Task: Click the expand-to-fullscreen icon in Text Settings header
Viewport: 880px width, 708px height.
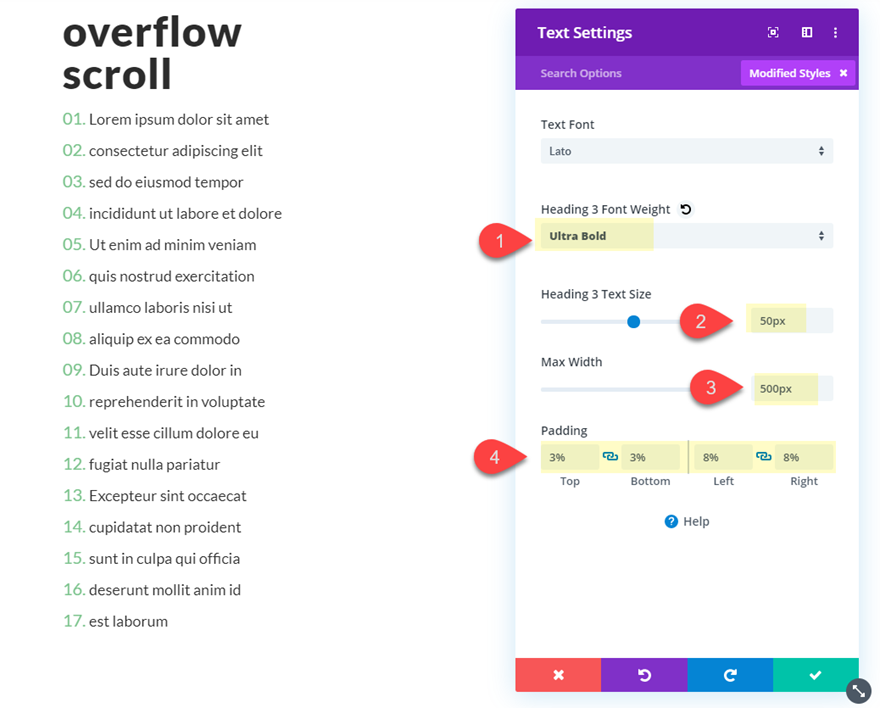Action: coord(773,33)
